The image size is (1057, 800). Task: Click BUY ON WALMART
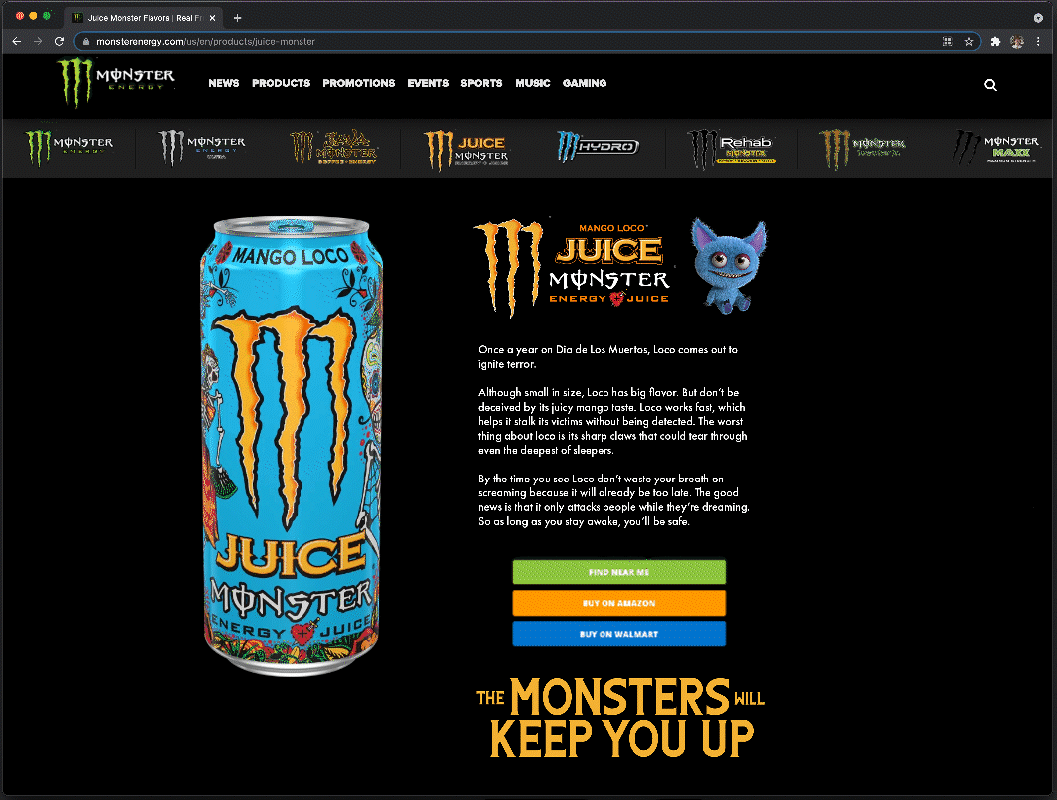coord(619,634)
